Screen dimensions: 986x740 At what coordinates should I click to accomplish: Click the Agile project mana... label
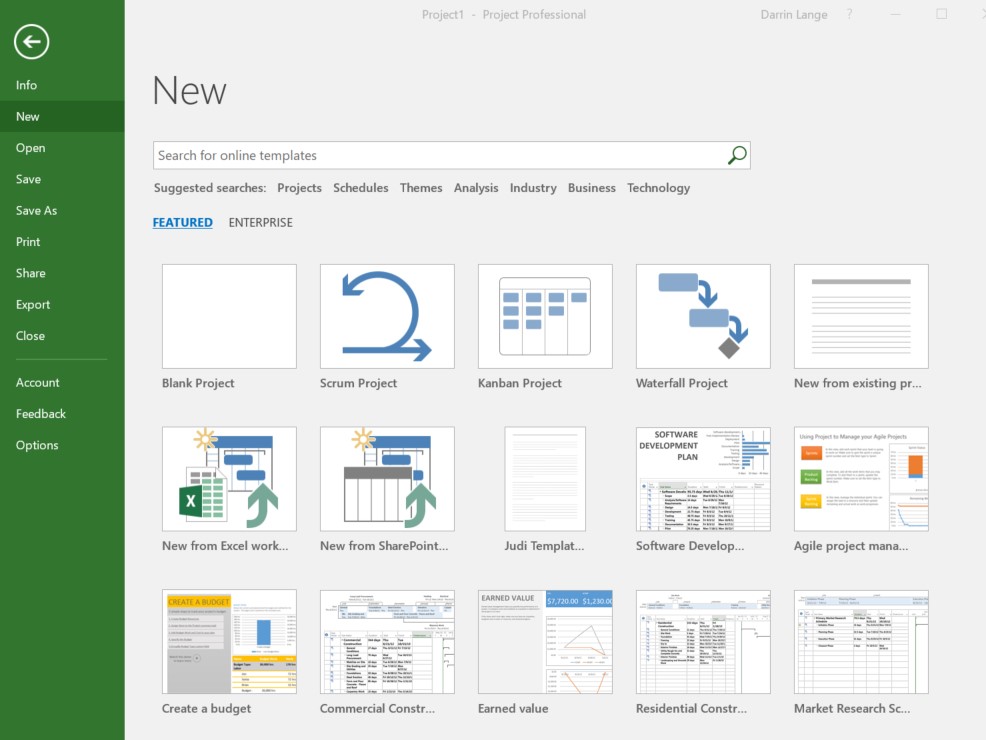pyautogui.click(x=851, y=546)
